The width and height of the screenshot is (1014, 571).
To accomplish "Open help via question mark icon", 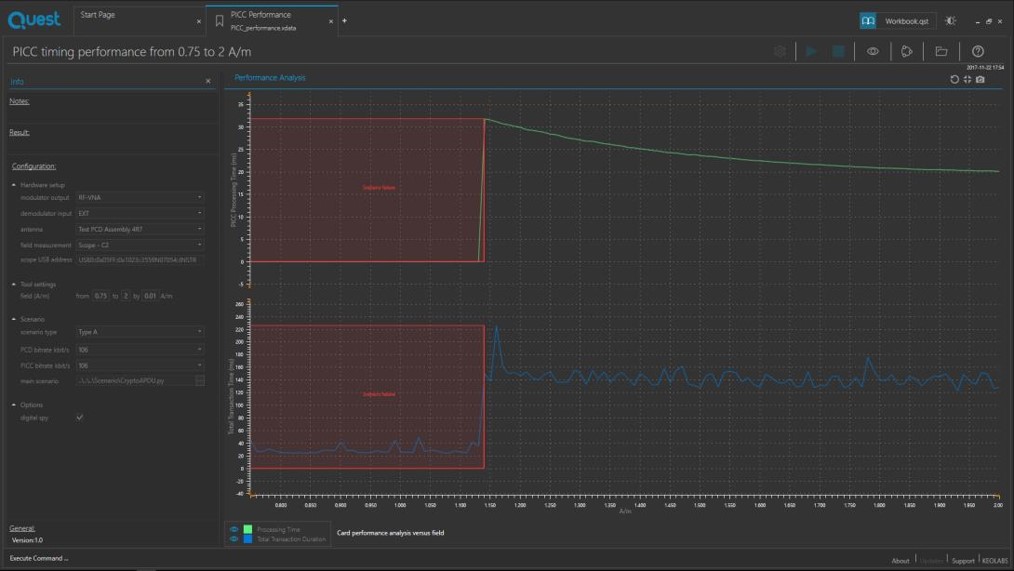I will point(978,51).
